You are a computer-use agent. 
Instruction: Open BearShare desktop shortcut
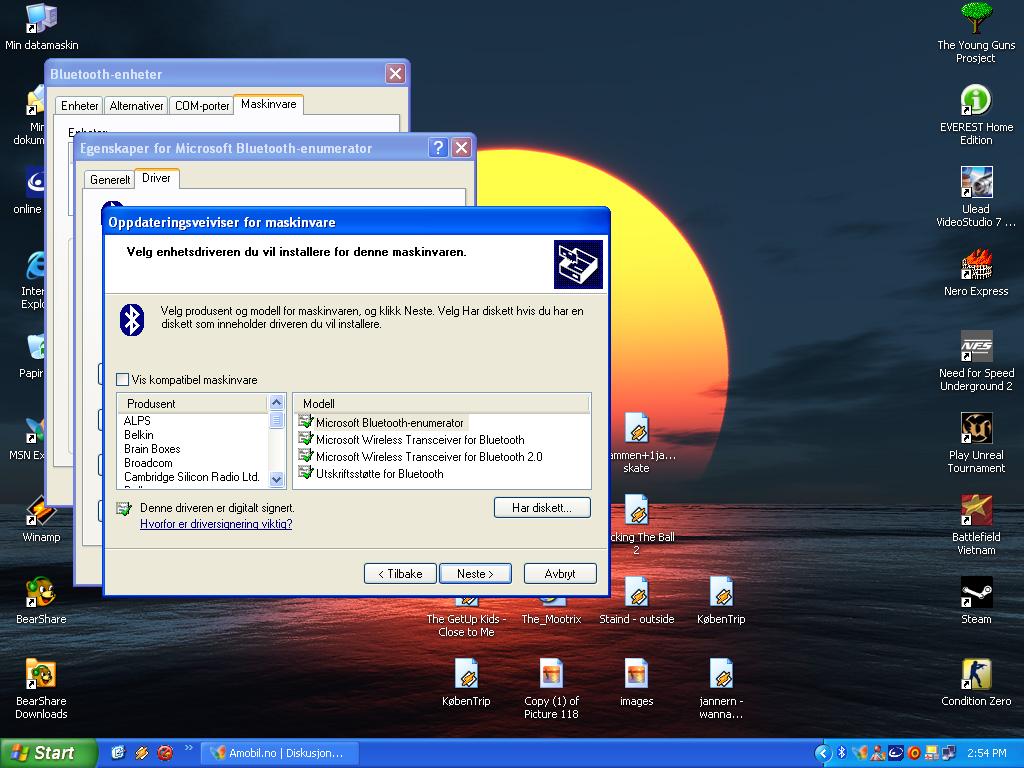pyautogui.click(x=41, y=601)
